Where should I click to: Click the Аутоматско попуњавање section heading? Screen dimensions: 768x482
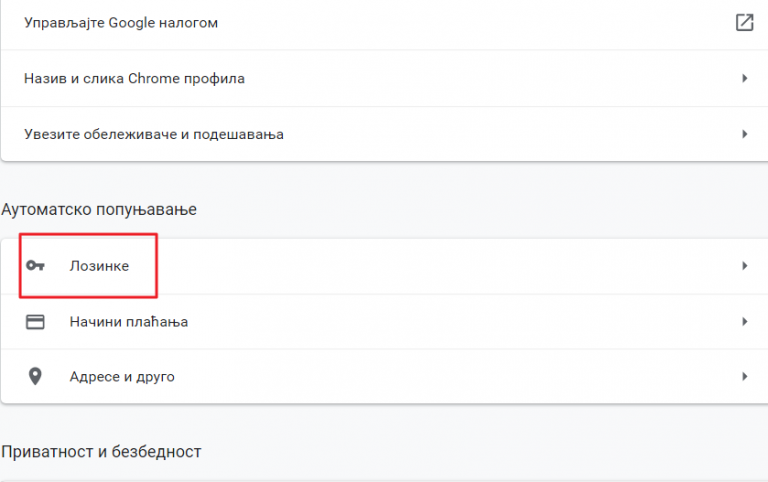click(99, 209)
